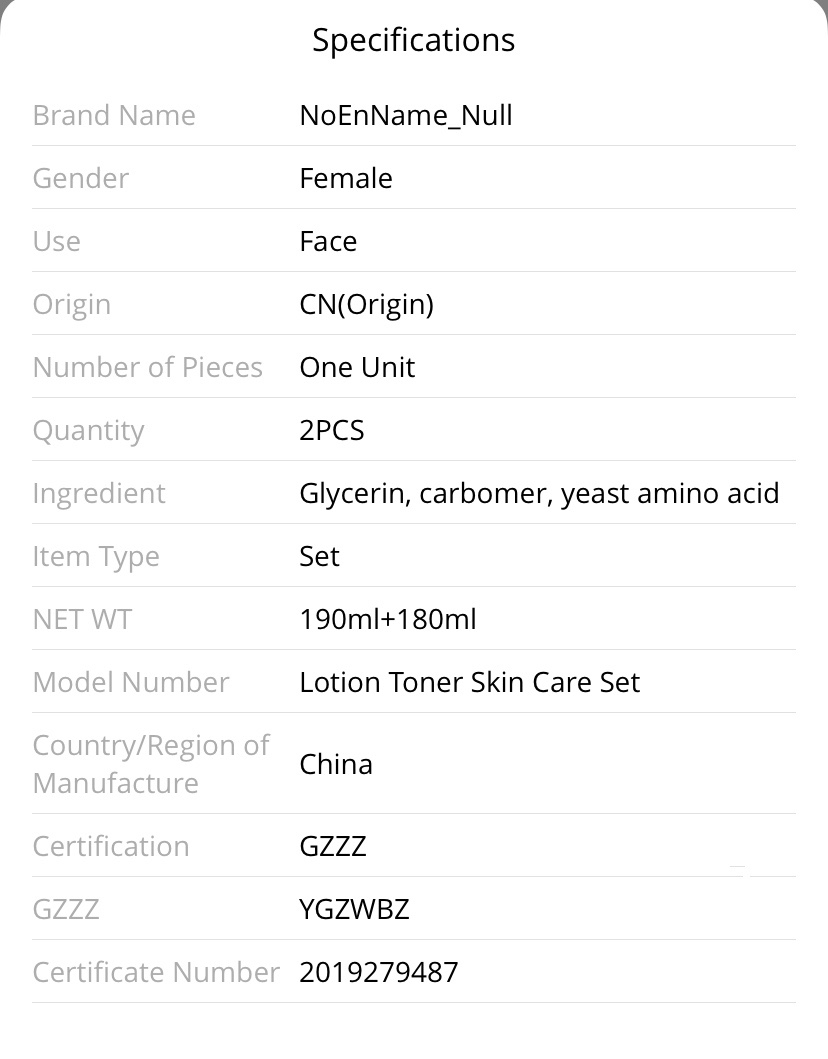Tap the manufacture country value China

[336, 765]
